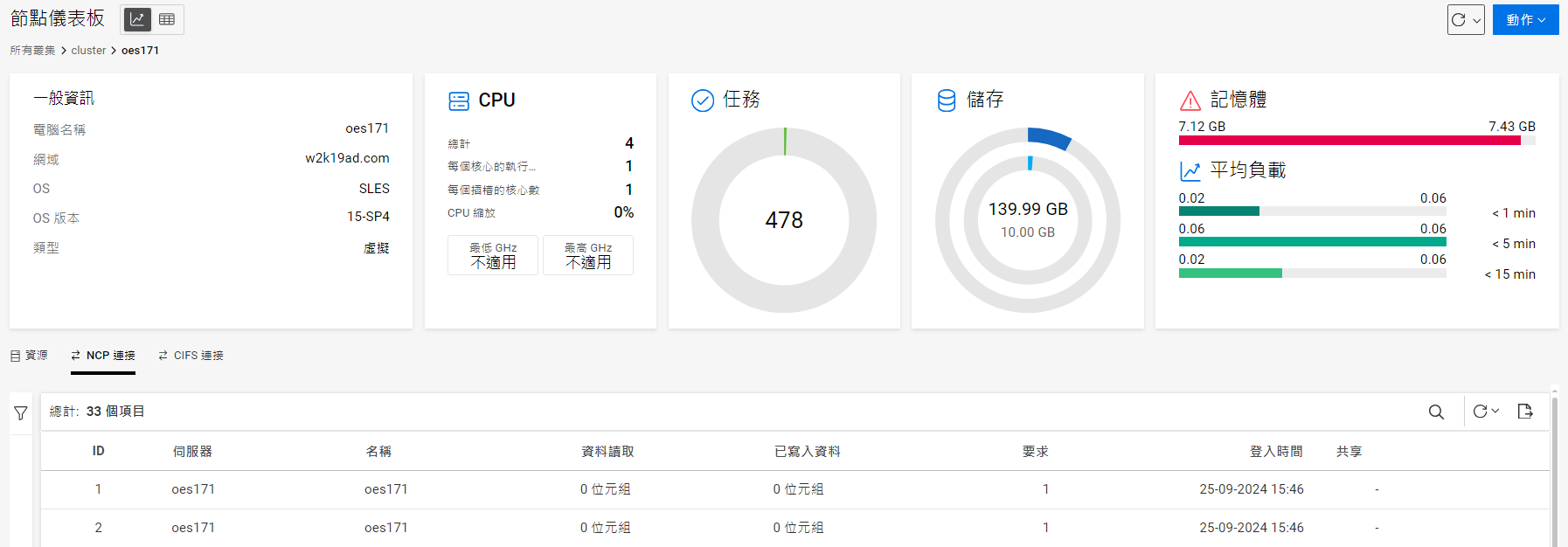Go to 所有叢集 breadcrumb link
Screen dimensions: 1568x547
click(32, 51)
